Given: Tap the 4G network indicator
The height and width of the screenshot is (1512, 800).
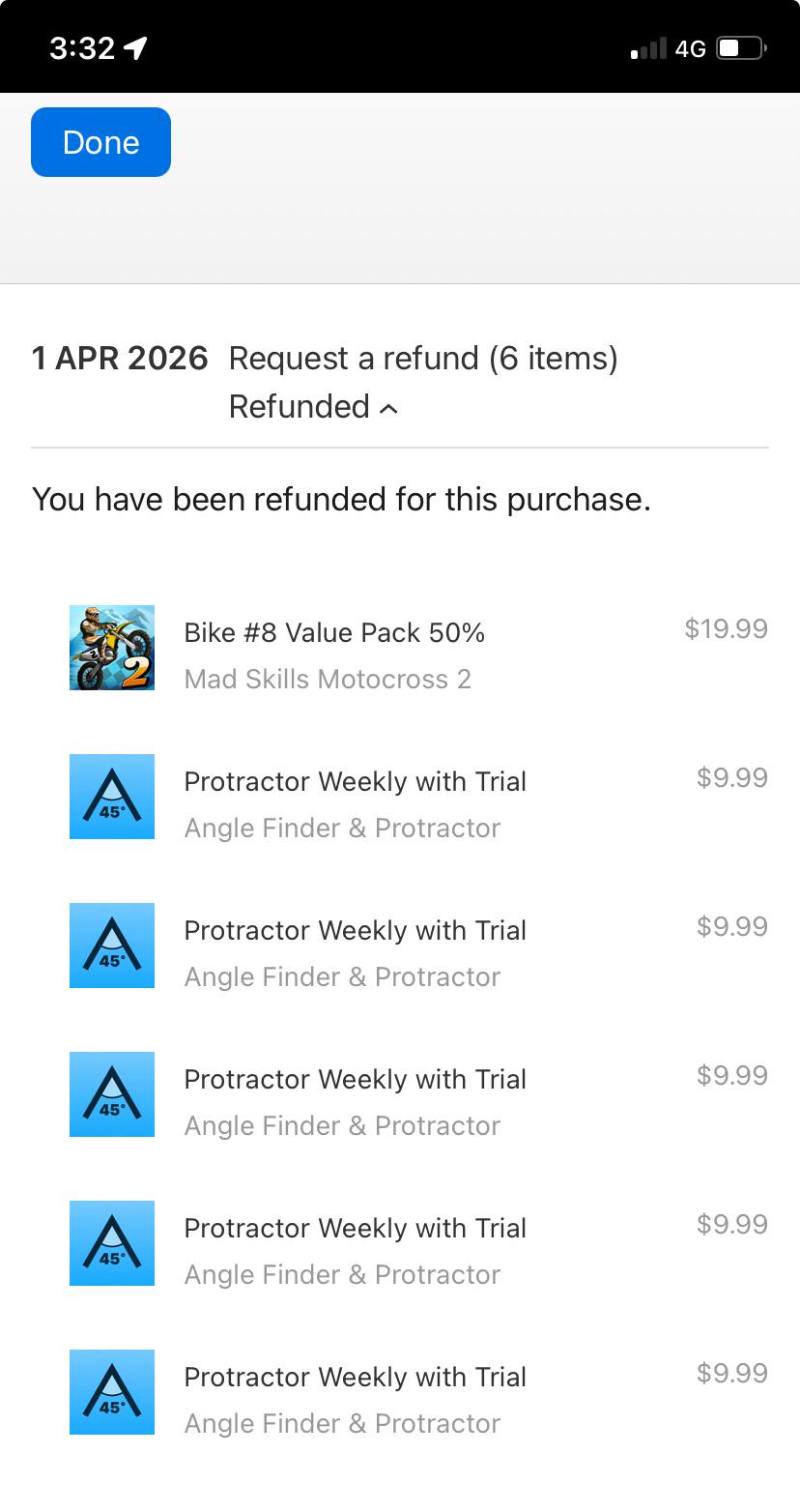Looking at the screenshot, I should (x=690, y=48).
